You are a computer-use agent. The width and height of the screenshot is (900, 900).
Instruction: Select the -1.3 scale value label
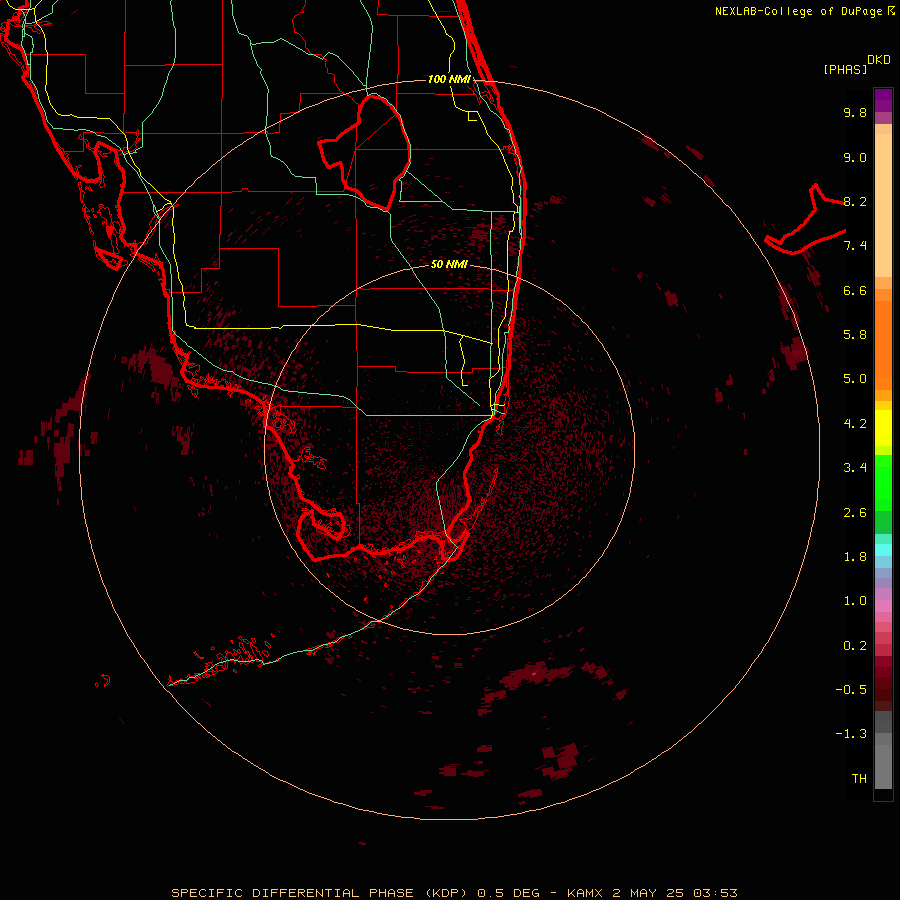pos(851,735)
